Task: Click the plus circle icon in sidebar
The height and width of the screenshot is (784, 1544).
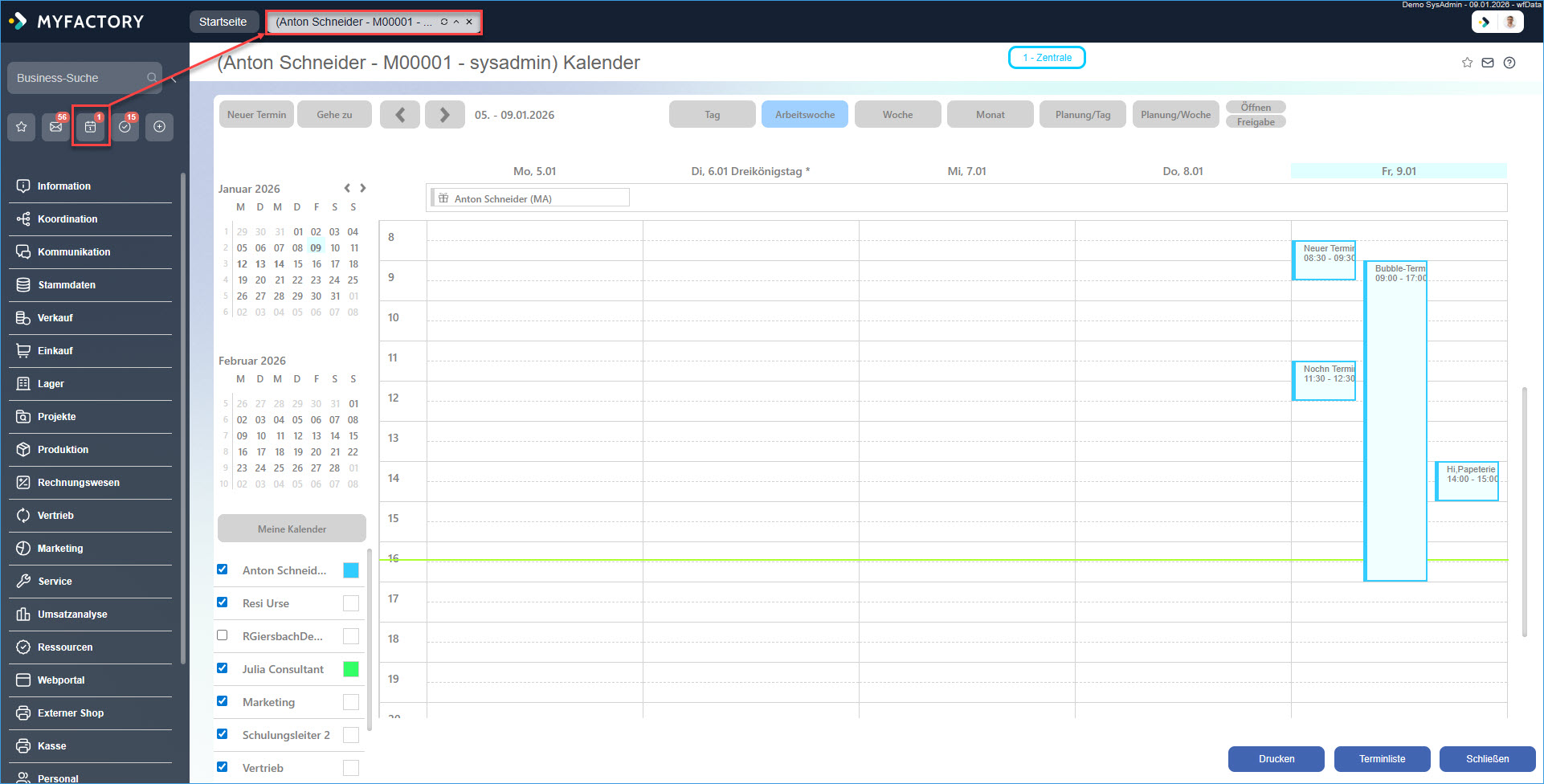Action: [x=159, y=127]
